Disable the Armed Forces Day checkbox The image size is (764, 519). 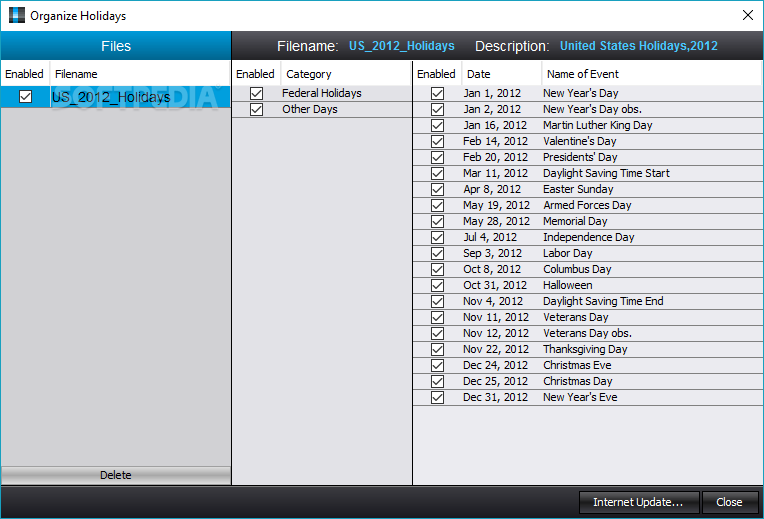tap(438, 205)
